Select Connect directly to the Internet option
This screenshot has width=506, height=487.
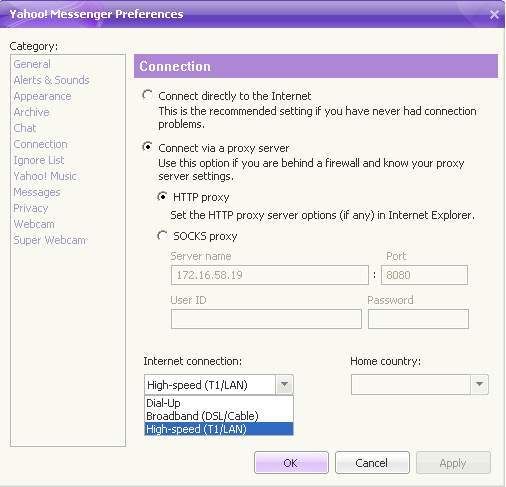[147, 96]
